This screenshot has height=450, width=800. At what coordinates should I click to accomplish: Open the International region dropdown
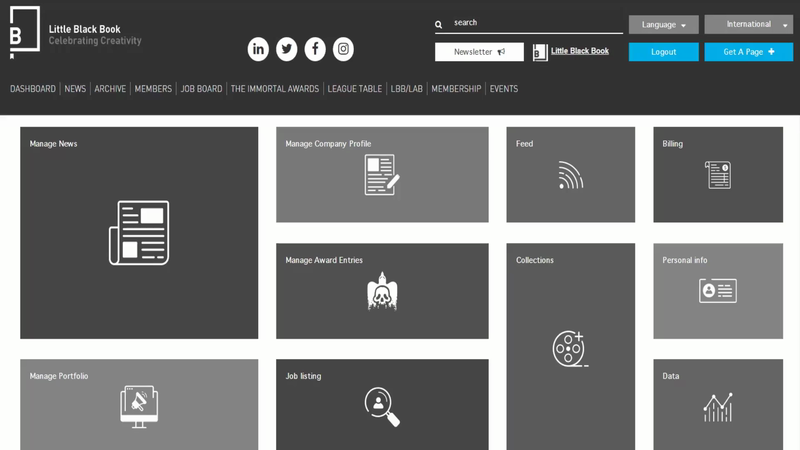(x=748, y=24)
